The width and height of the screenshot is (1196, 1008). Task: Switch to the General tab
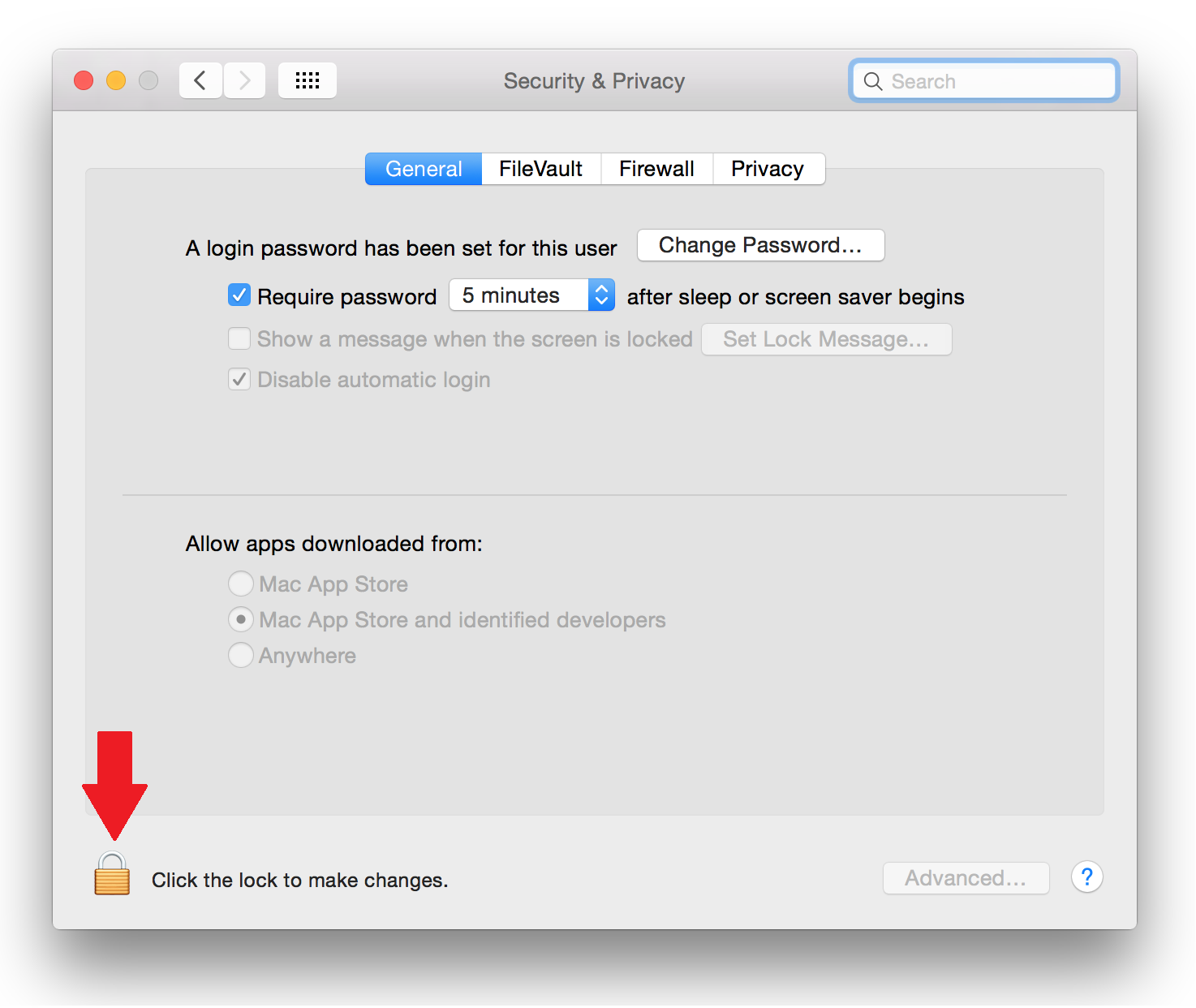tap(424, 169)
